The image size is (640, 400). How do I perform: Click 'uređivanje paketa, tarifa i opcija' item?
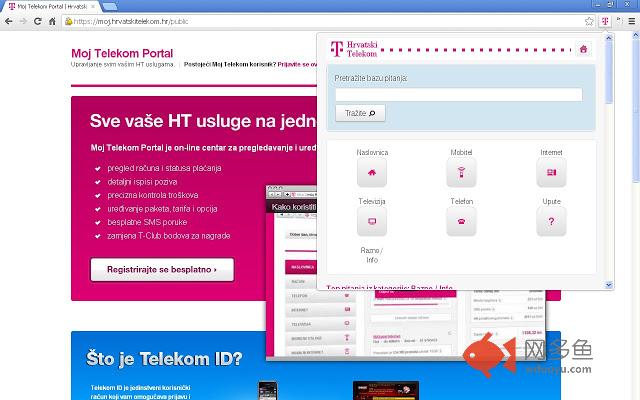click(x=162, y=209)
